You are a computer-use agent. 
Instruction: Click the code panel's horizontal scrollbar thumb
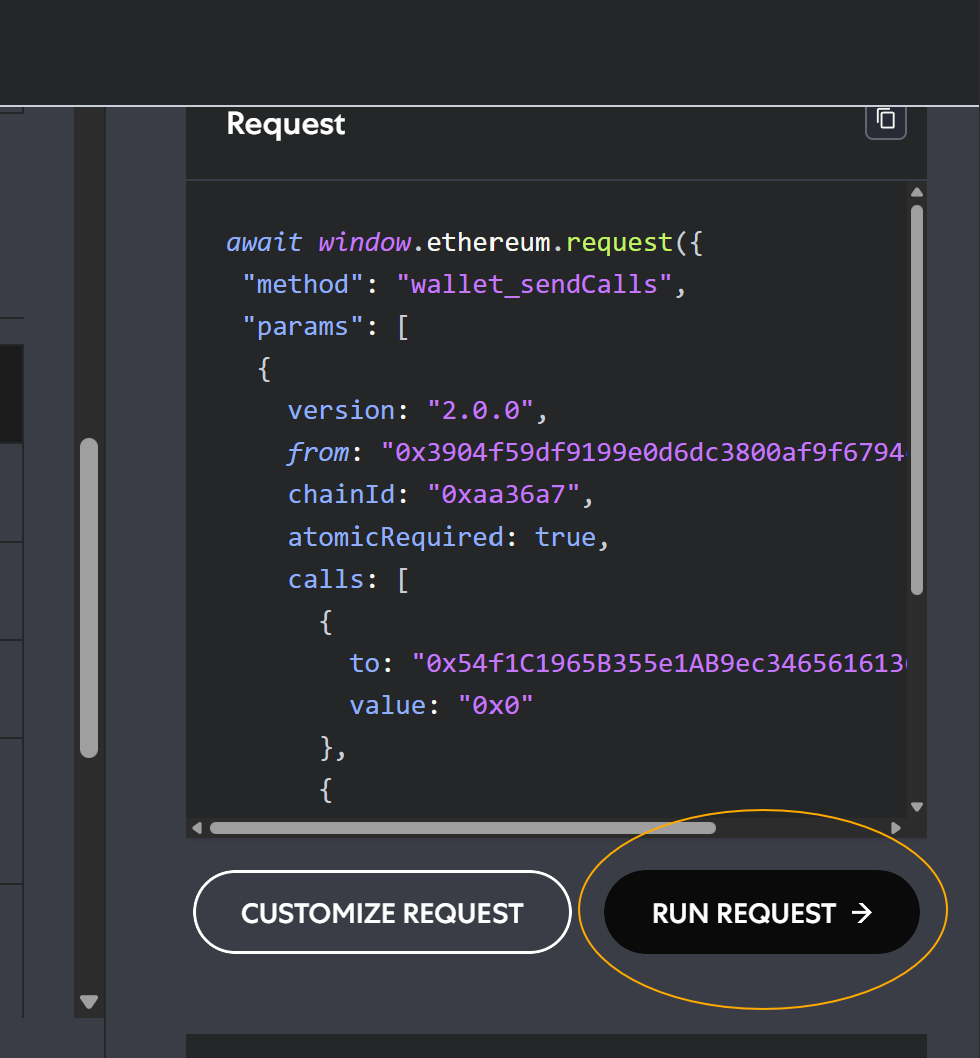[x=462, y=828]
